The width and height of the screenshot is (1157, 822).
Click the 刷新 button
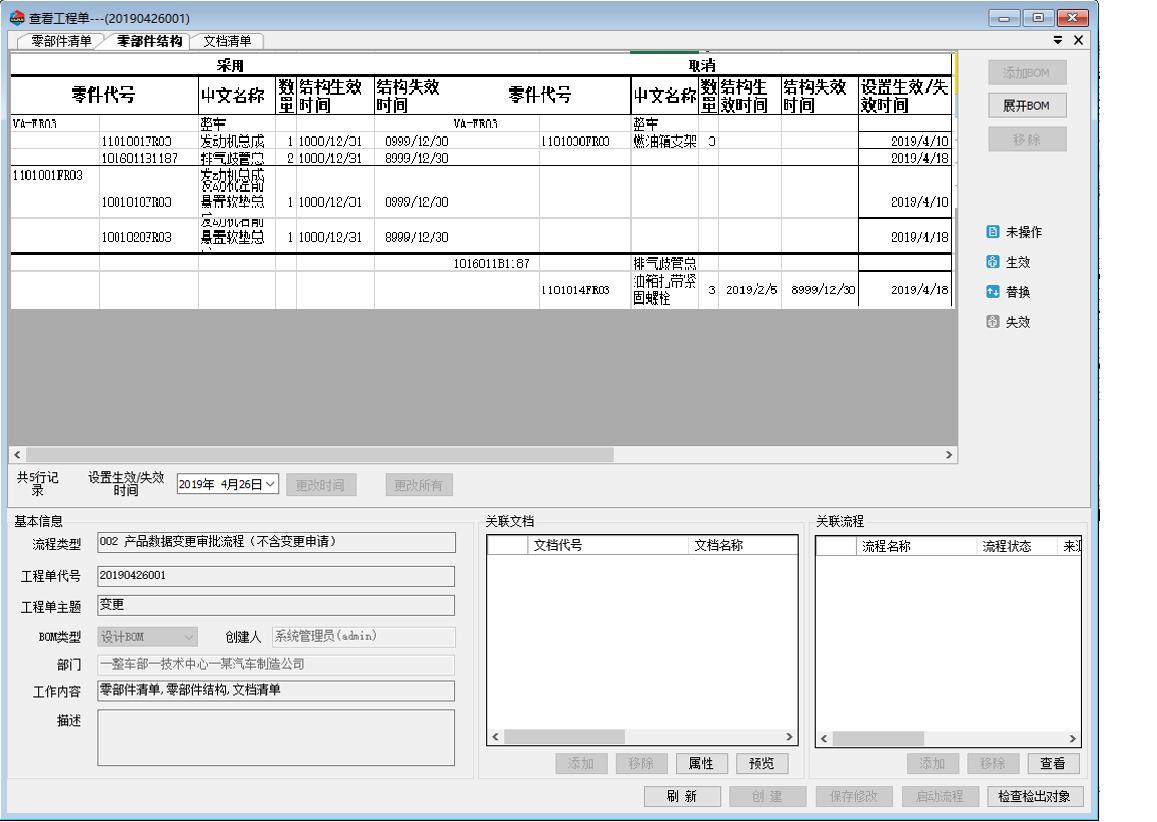(x=681, y=796)
